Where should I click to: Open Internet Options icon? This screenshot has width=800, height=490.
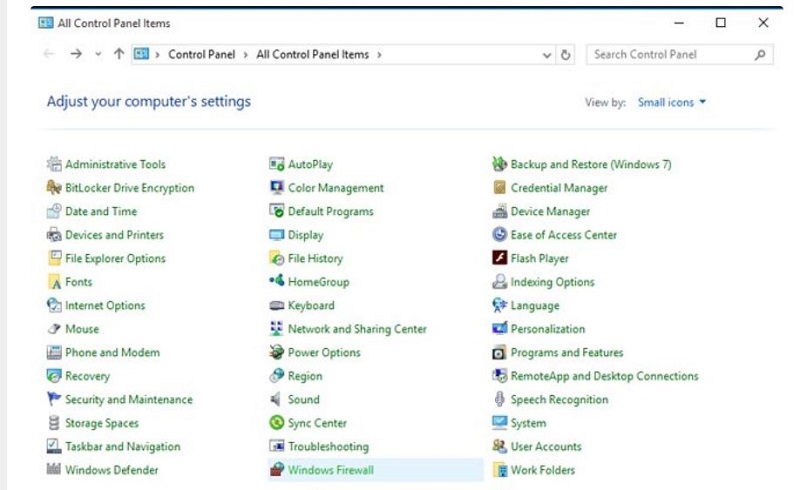[x=54, y=305]
